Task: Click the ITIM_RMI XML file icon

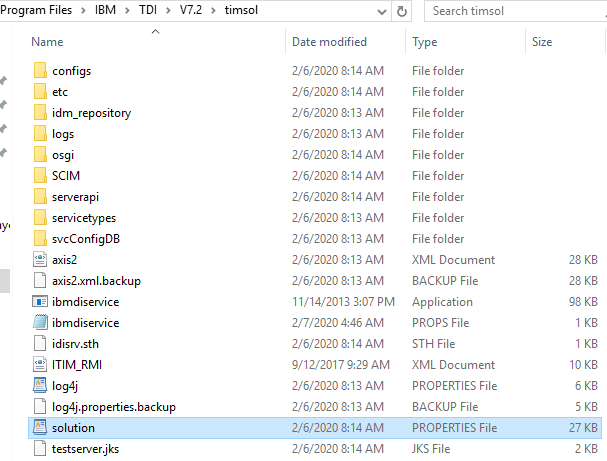Action: (40, 365)
